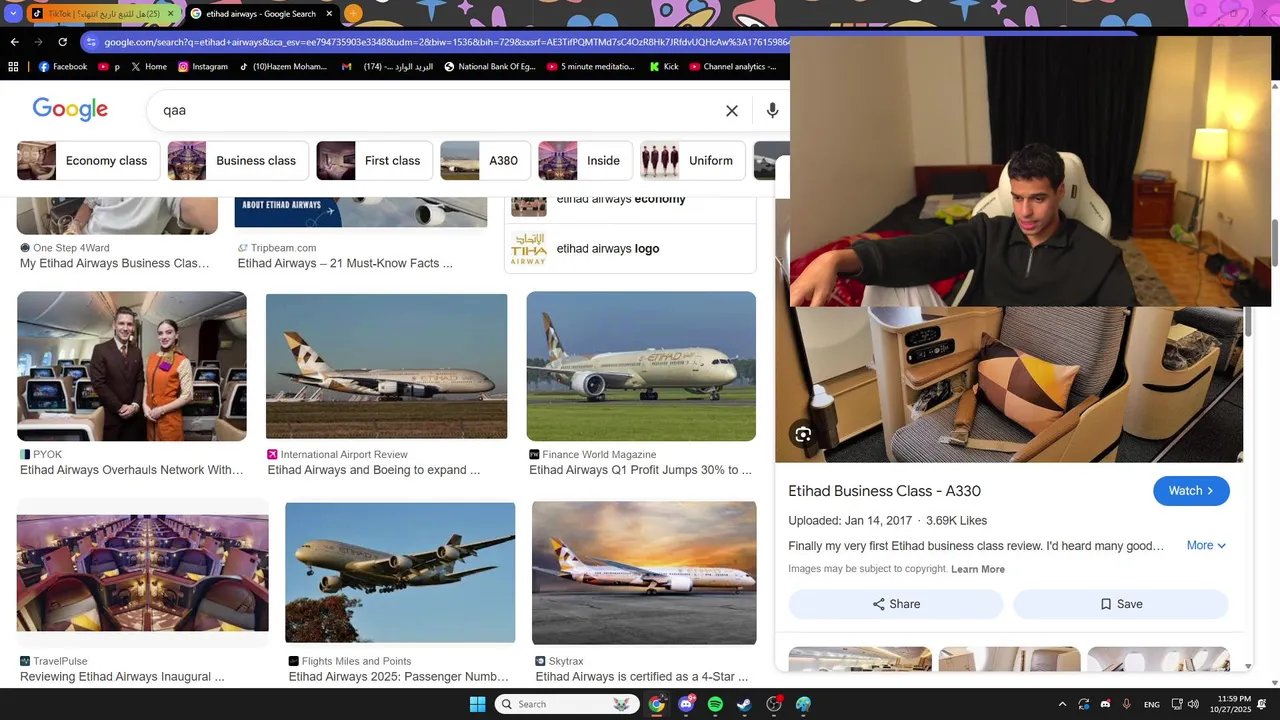Screen dimensions: 1280x720
Task: Open Tripbeam 21 Must-Know Facts result
Action: 345,264
